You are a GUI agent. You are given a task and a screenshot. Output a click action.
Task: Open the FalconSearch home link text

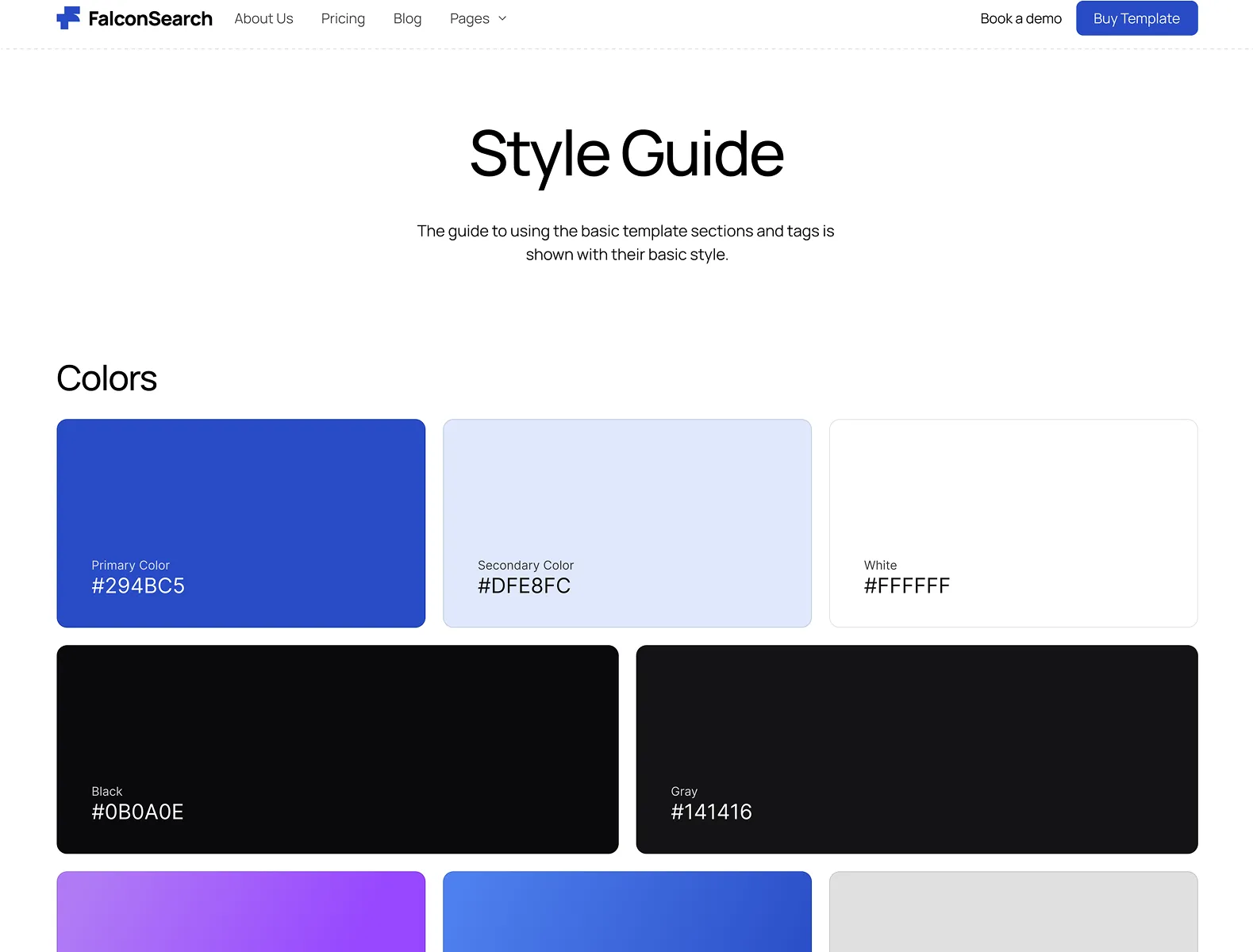coord(150,18)
